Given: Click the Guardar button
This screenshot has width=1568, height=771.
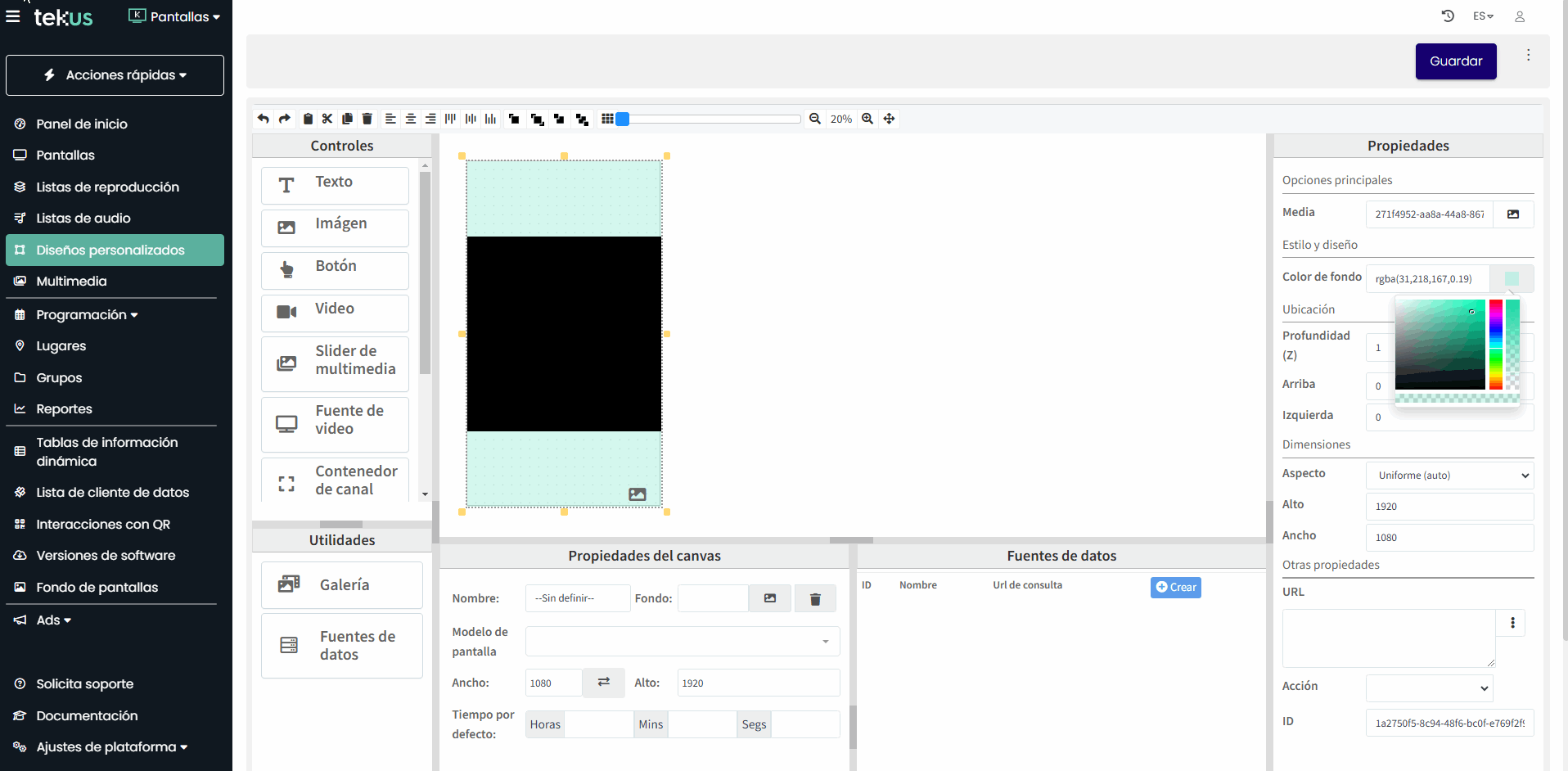Looking at the screenshot, I should click(x=1455, y=61).
